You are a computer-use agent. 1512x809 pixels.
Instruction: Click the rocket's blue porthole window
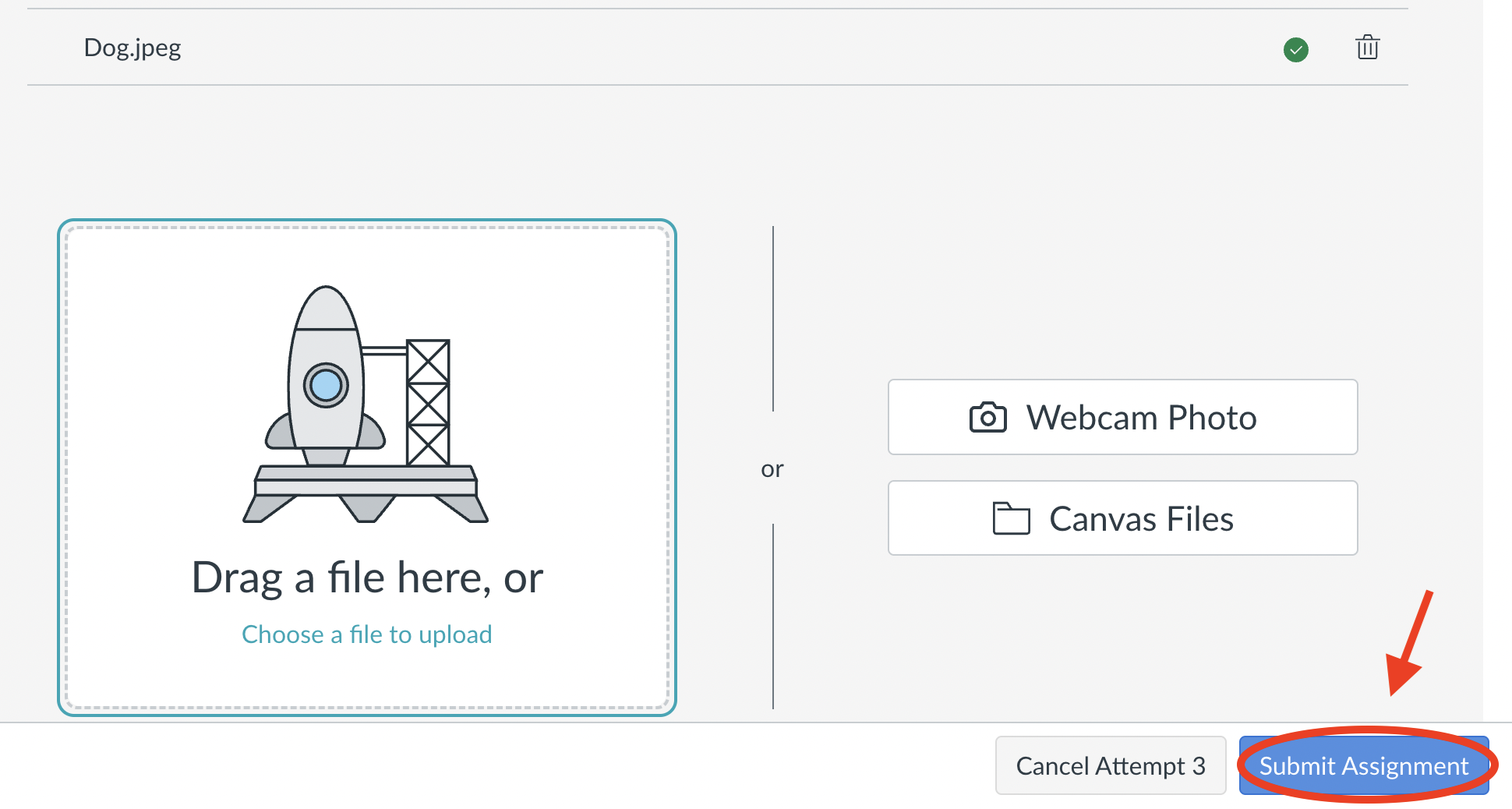tap(326, 385)
